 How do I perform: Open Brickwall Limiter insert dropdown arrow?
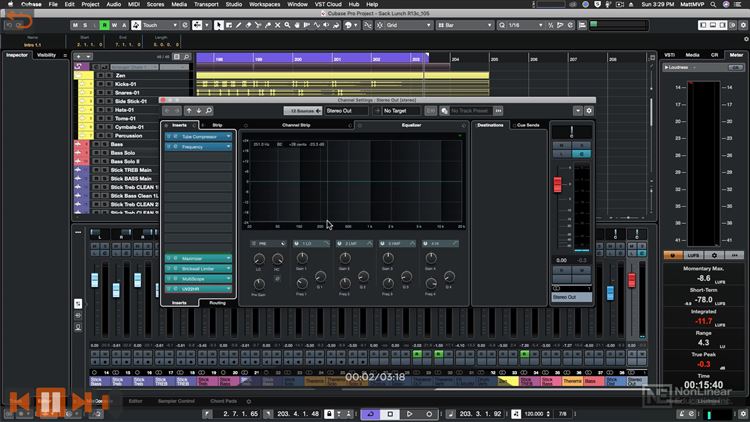coord(229,268)
